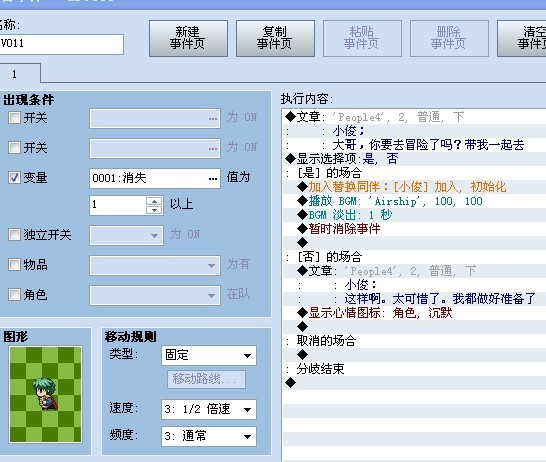Select the [否] 的场合 branch line
This screenshot has height=462, width=546.
pyautogui.click(x=414, y=257)
